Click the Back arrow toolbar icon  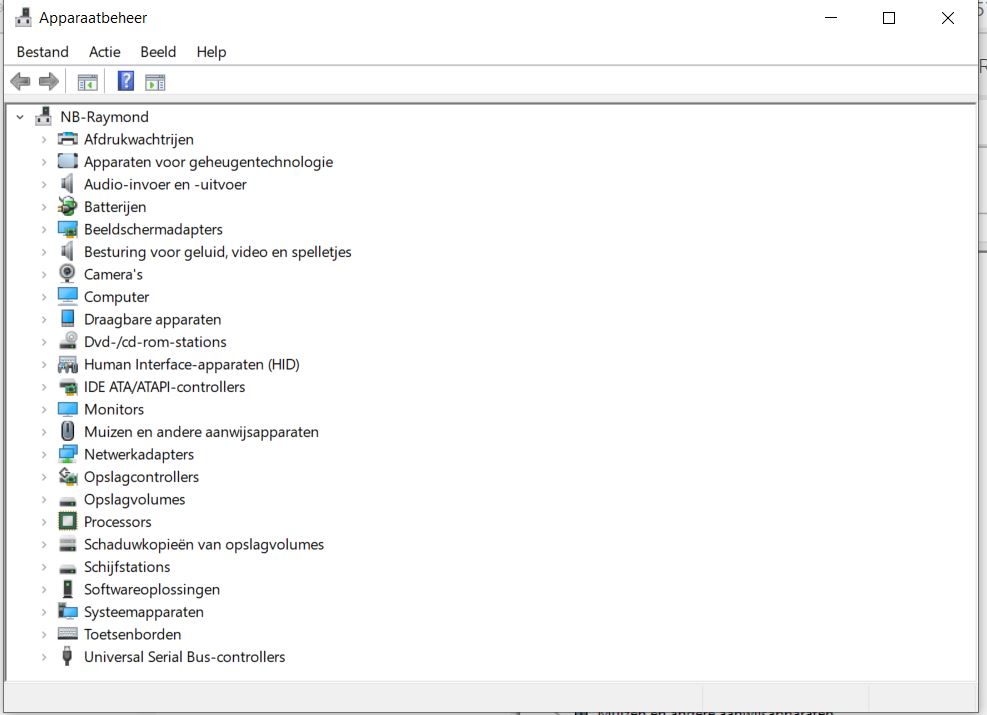pos(20,82)
